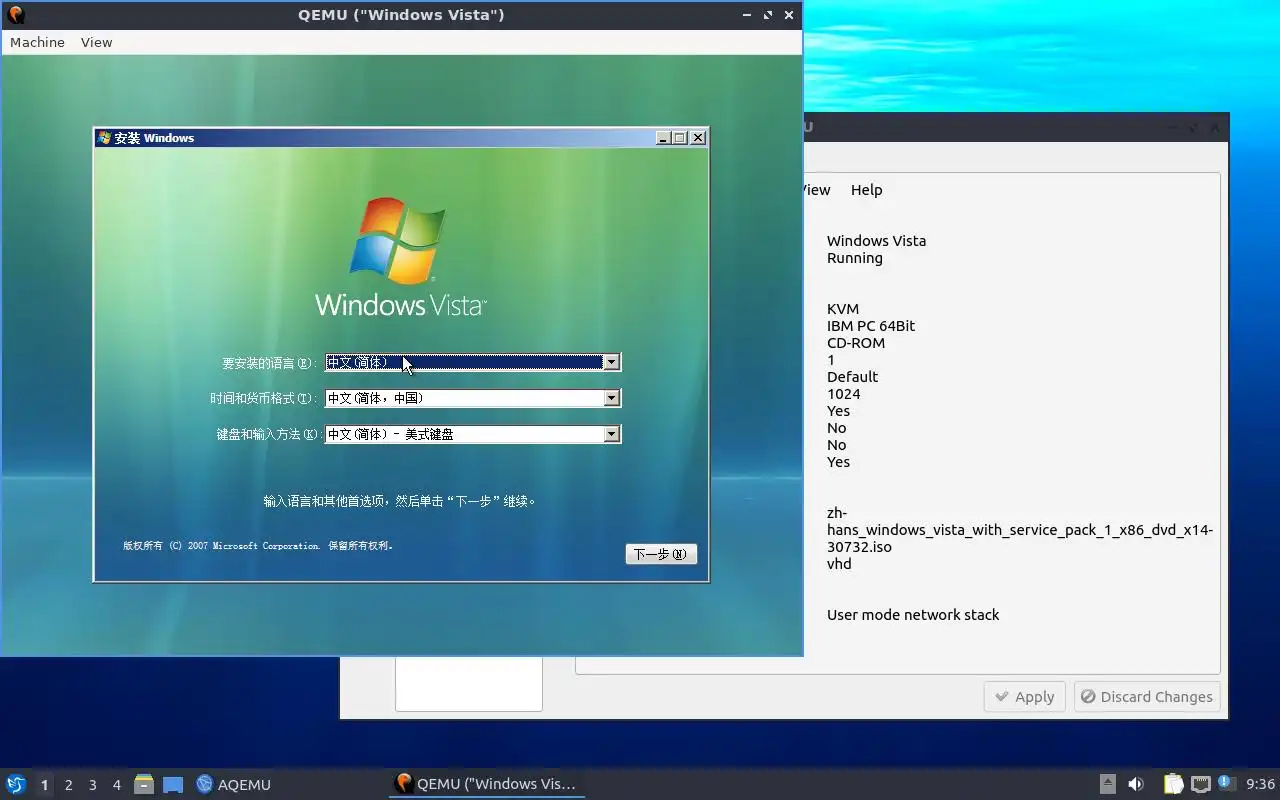
Task: Switch to workspace 4
Action: coord(116,785)
